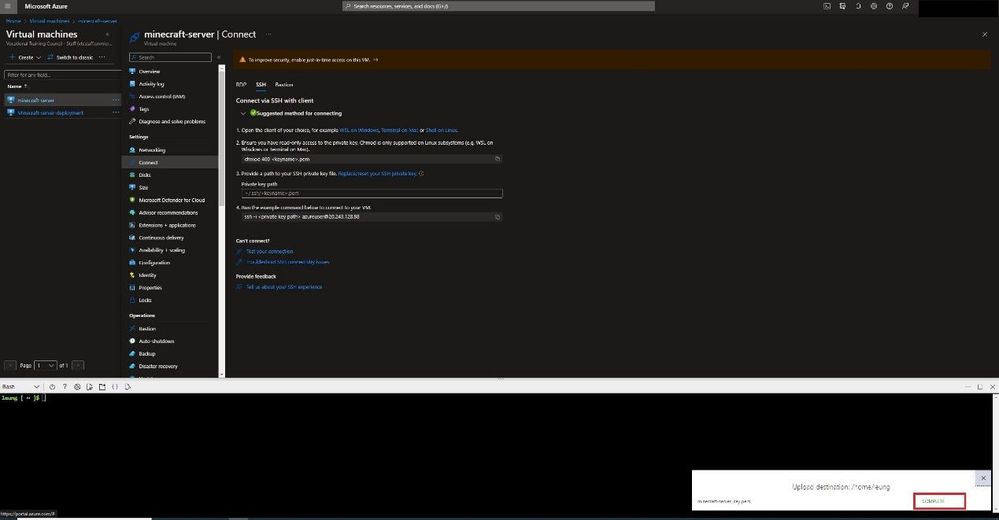Open Access control (IAM) menu item
Viewport: 999px width, 520px height.
point(162,96)
